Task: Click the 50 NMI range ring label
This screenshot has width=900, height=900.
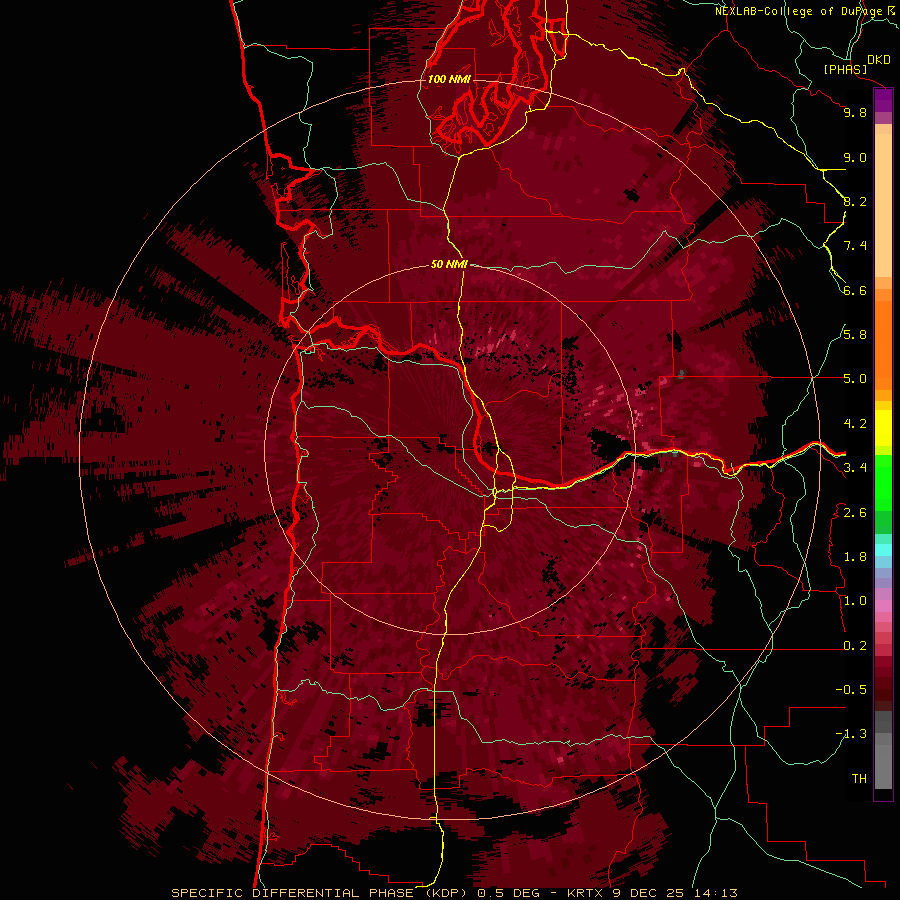Action: tap(449, 265)
